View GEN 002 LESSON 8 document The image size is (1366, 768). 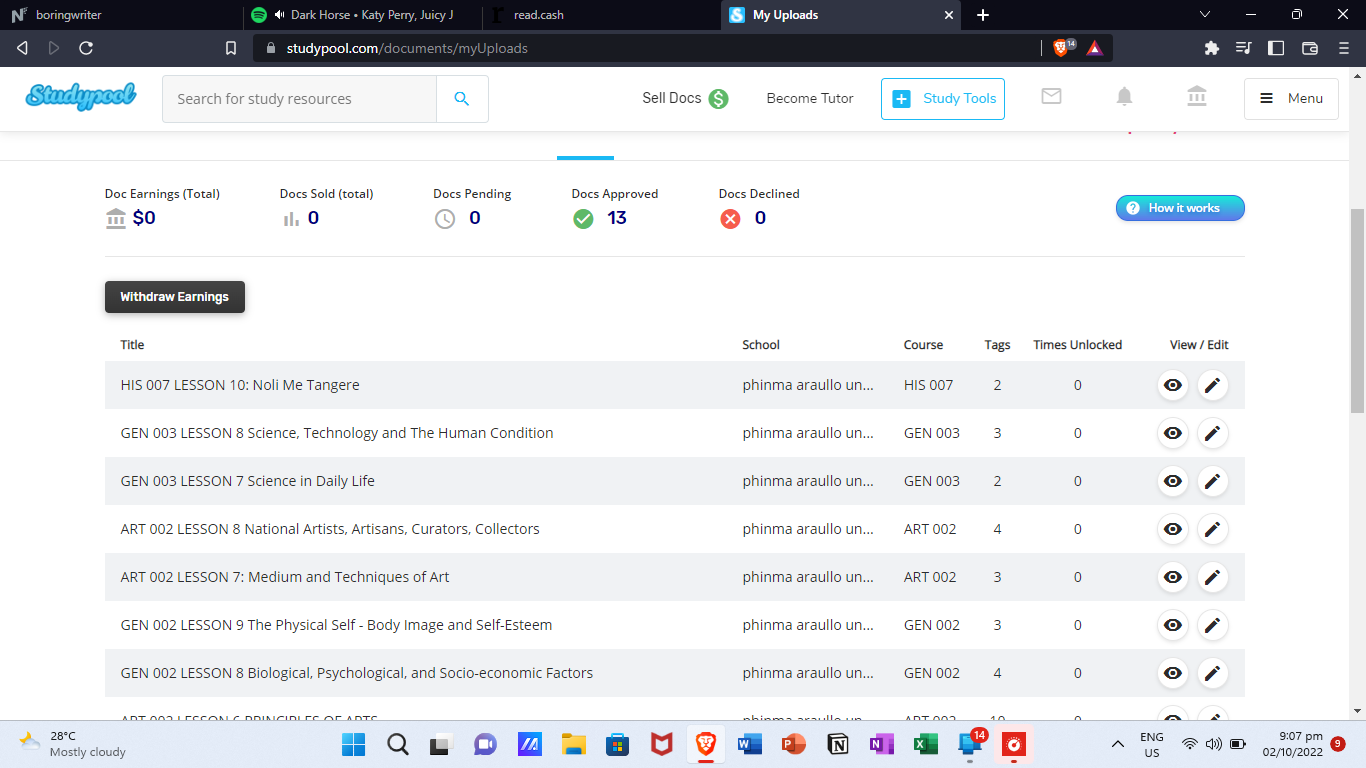[x=1173, y=673]
